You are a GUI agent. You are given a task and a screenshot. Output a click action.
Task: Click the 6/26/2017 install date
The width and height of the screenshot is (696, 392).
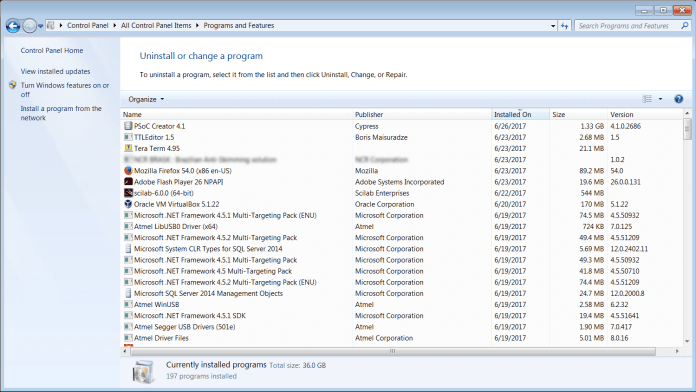coord(510,126)
